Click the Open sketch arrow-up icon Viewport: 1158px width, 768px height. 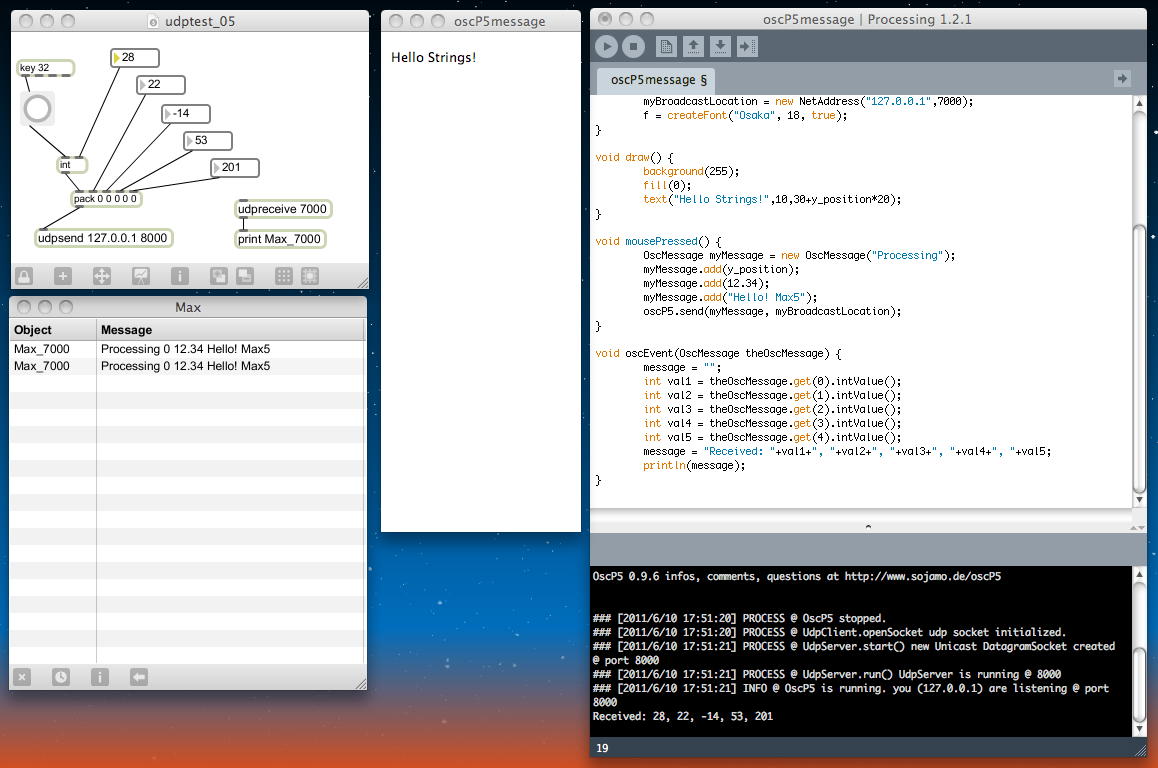693,46
